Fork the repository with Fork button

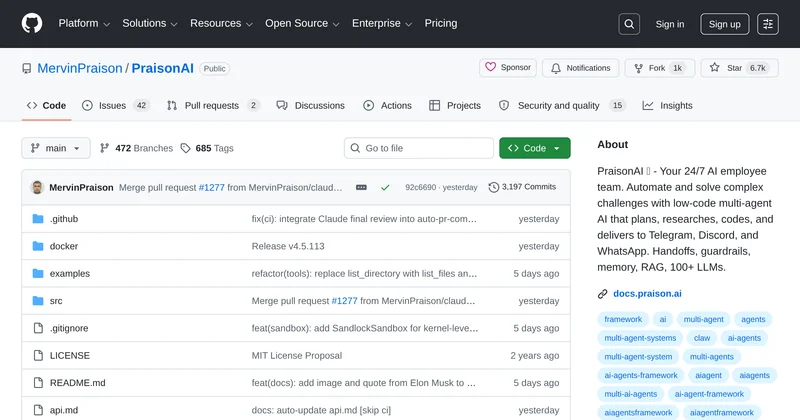[660, 68]
